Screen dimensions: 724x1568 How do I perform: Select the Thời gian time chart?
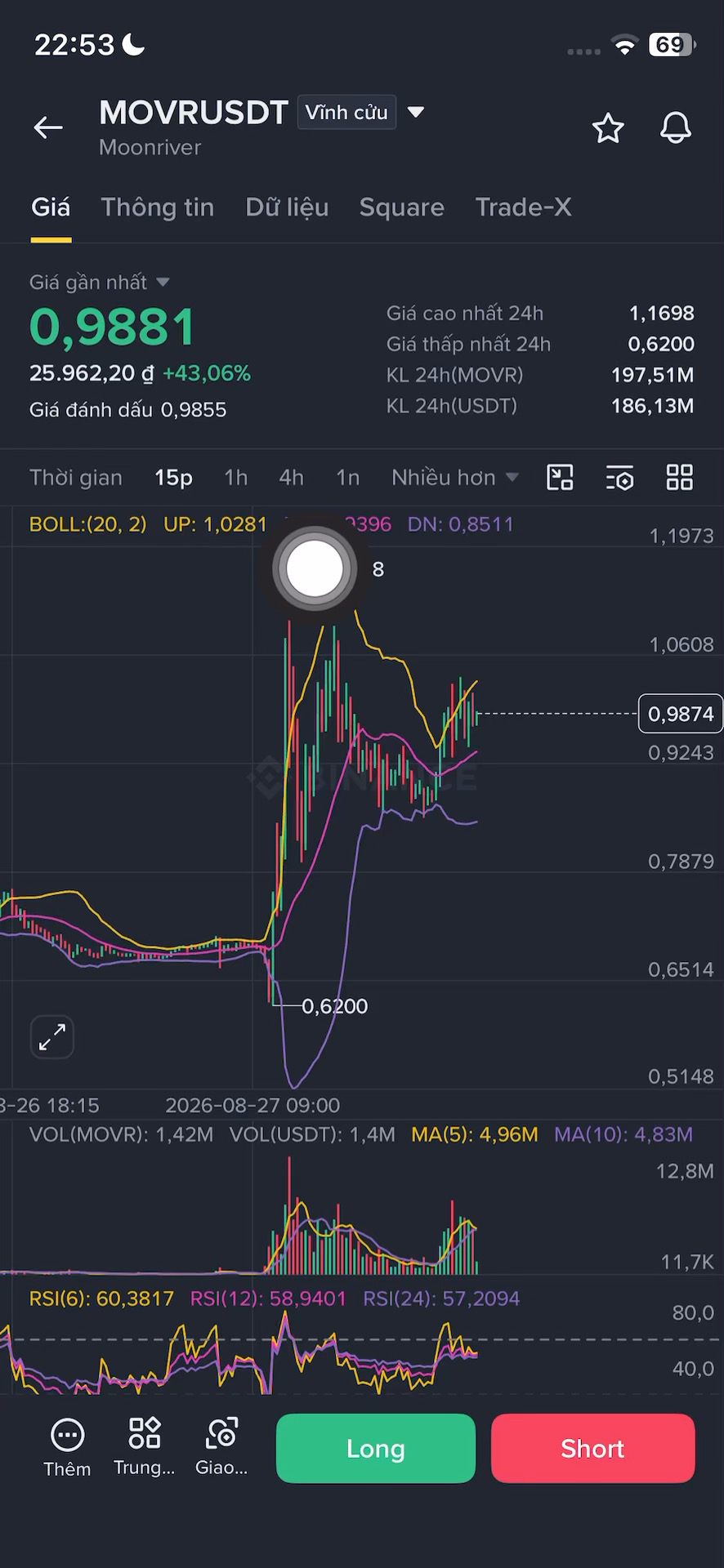point(76,478)
